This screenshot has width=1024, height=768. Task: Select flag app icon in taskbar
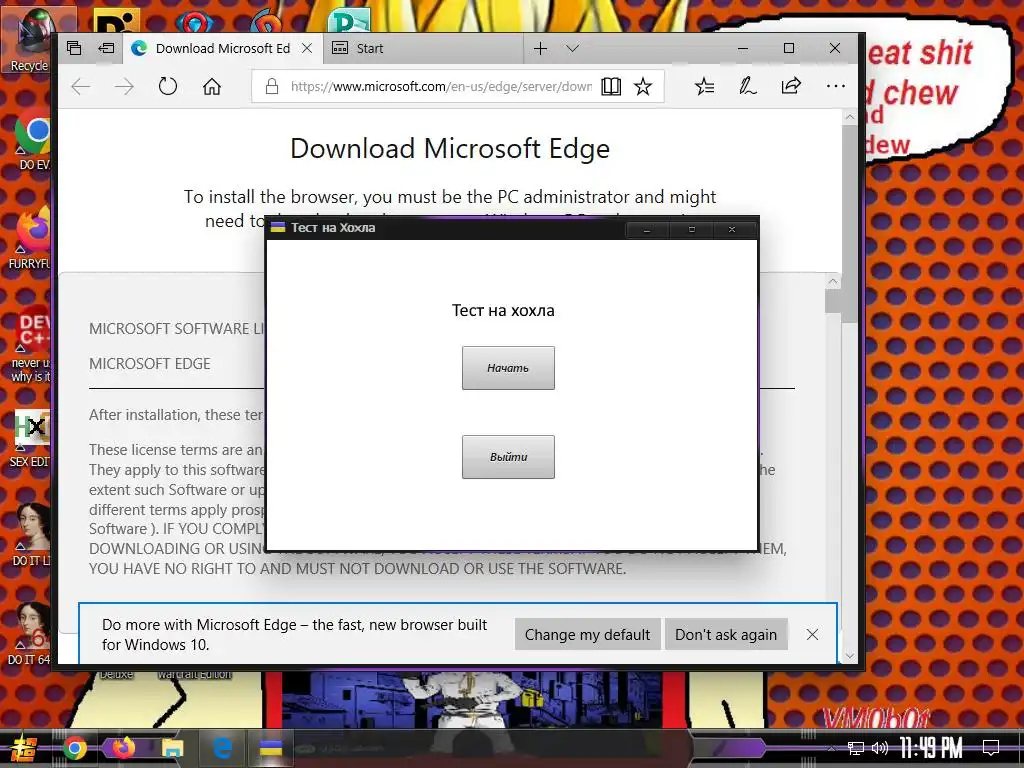tap(271, 748)
